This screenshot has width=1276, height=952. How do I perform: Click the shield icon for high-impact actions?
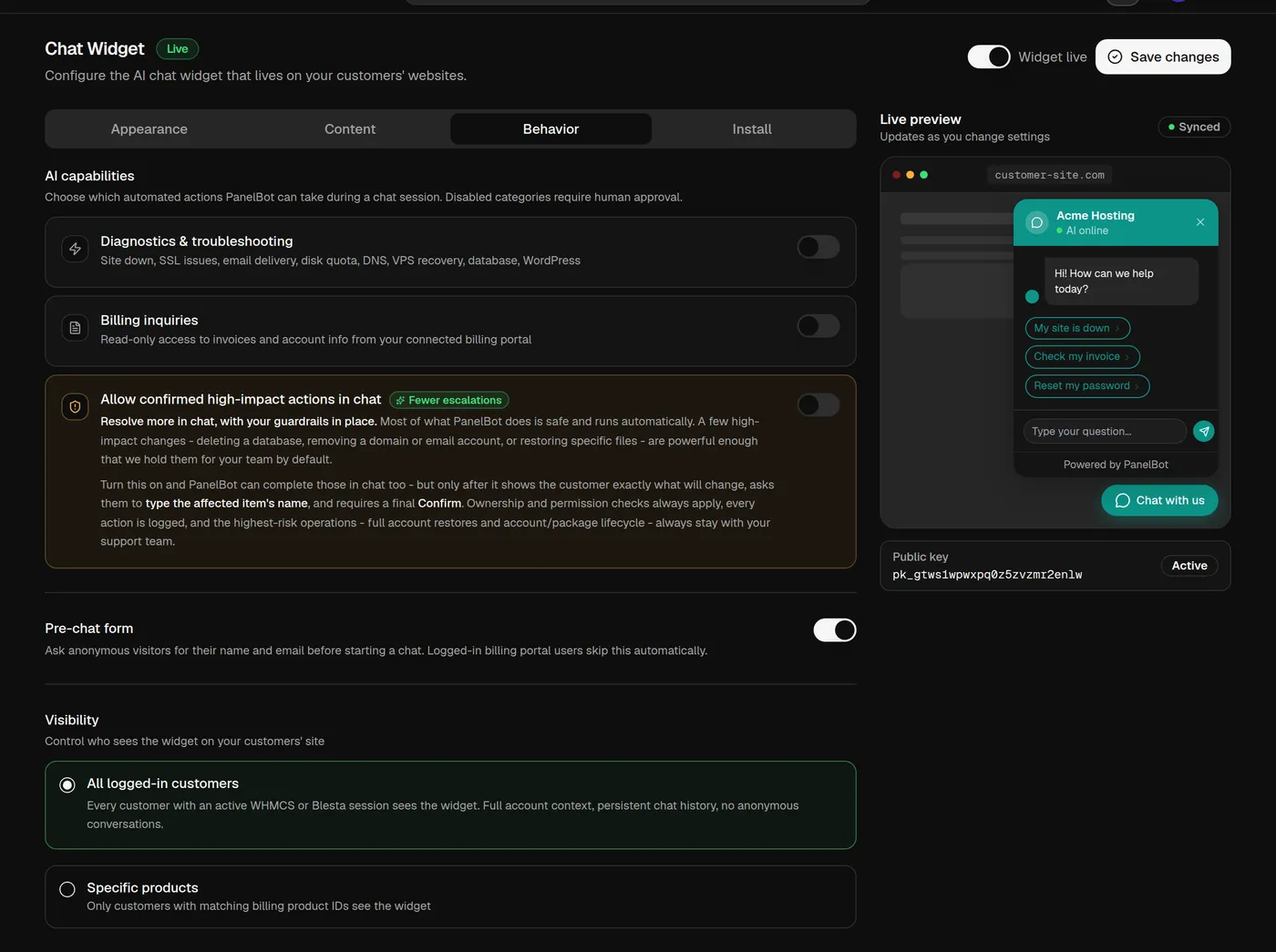coord(75,406)
